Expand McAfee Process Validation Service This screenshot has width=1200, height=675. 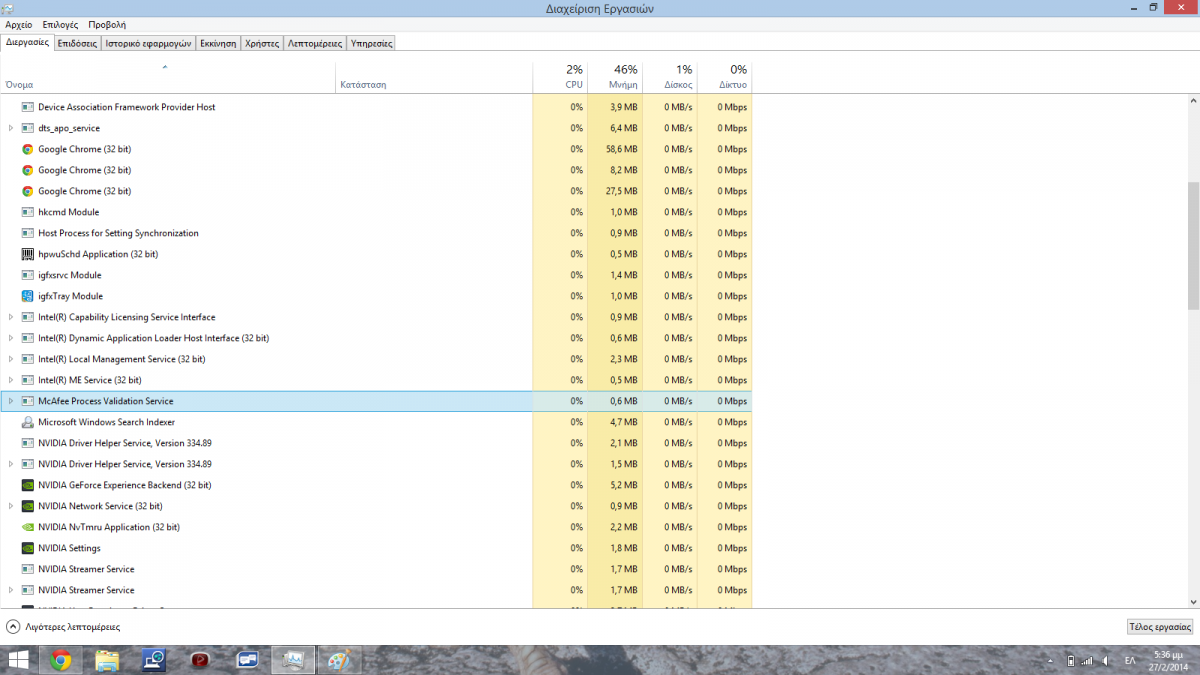coord(10,401)
